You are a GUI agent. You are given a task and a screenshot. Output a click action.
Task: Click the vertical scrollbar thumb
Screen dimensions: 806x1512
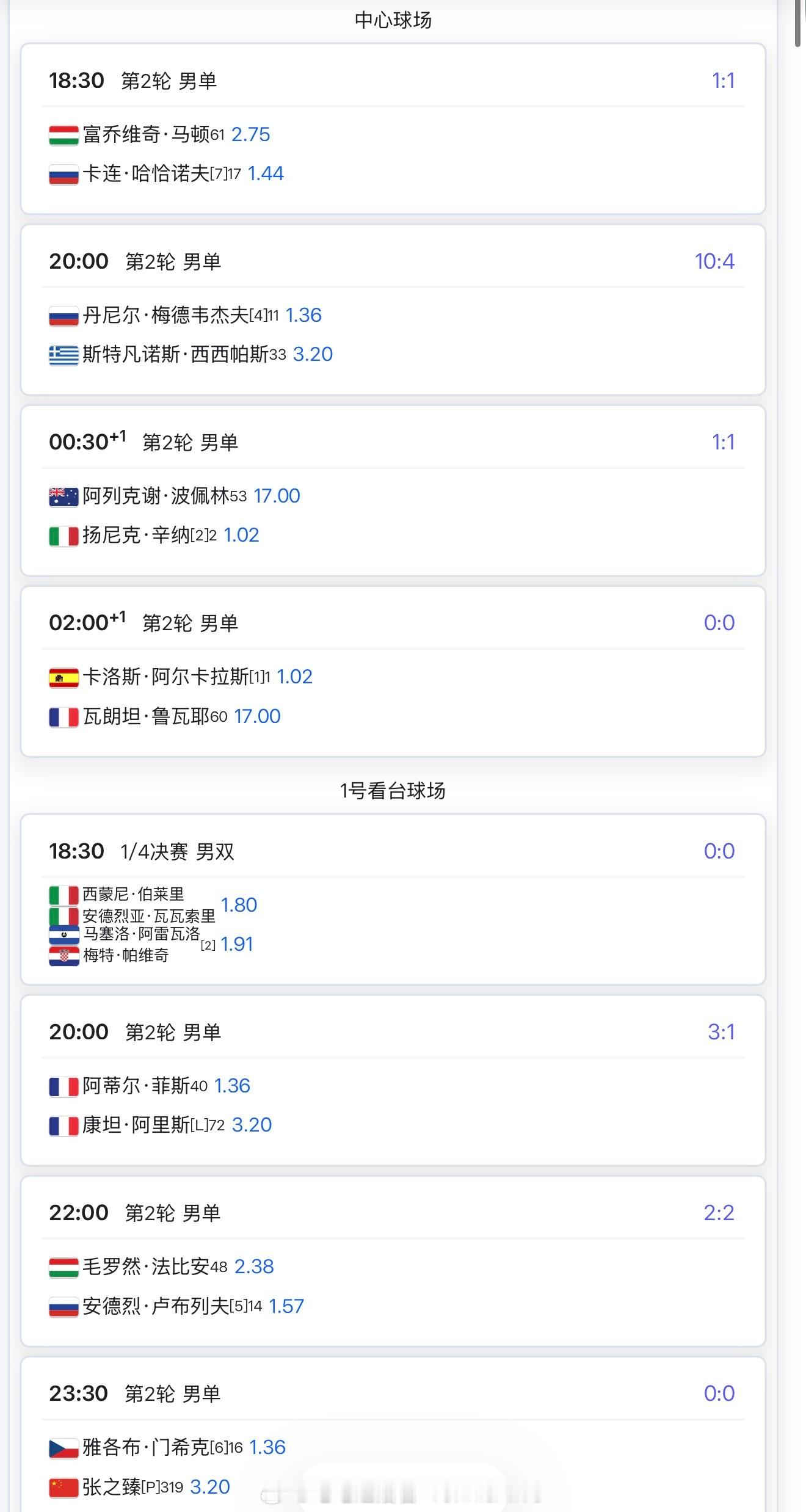(798, 23)
